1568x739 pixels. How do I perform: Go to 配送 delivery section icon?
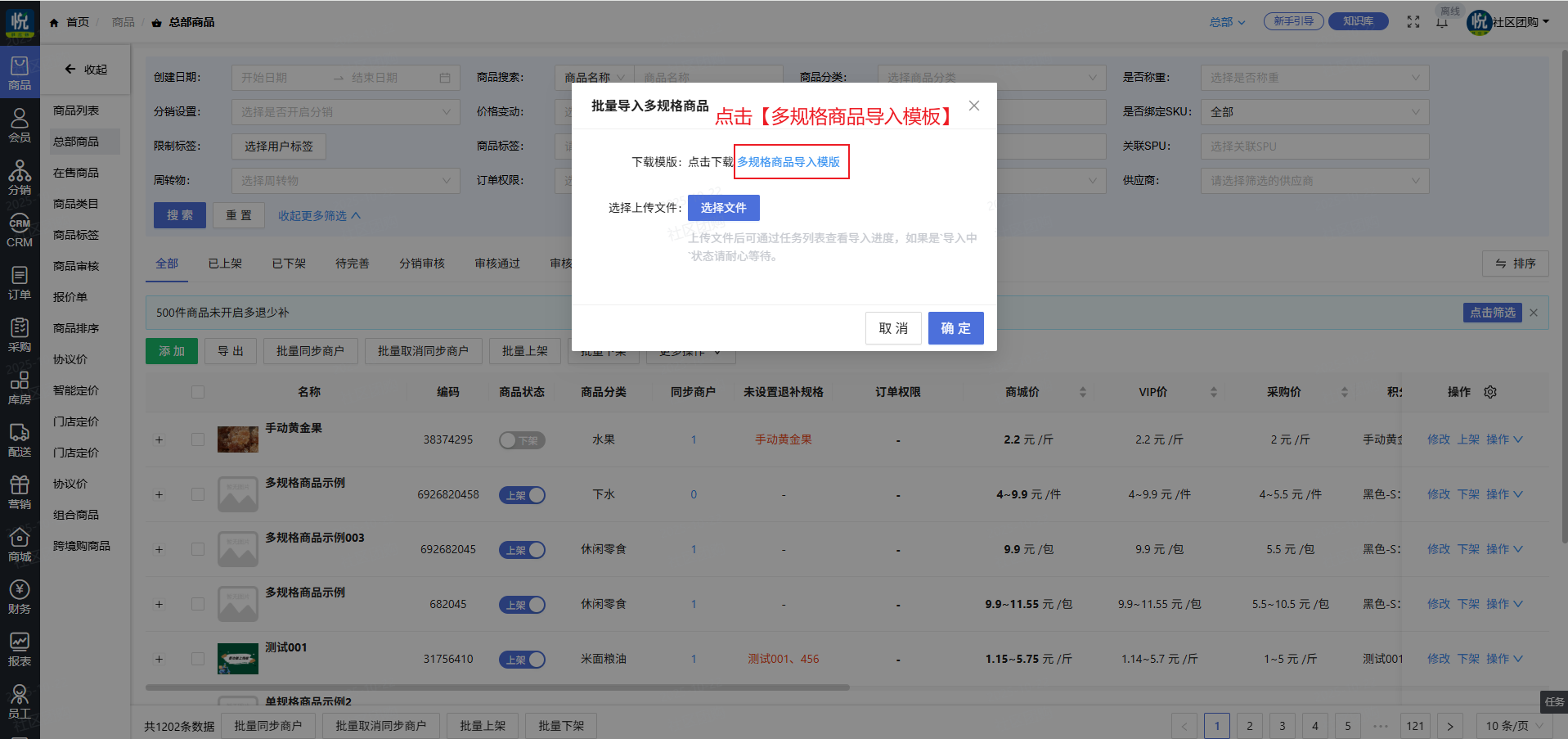[20, 440]
